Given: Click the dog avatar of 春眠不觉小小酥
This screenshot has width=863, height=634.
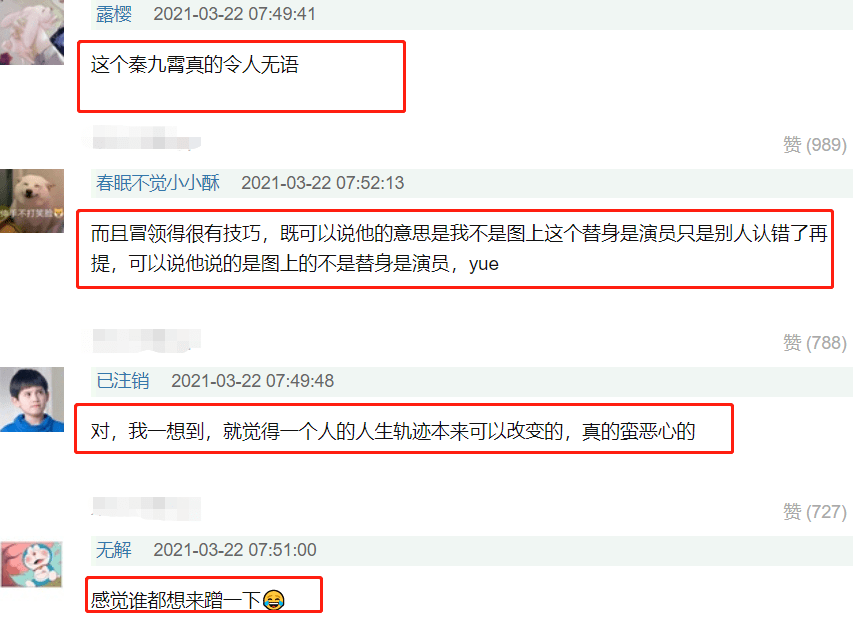Looking at the screenshot, I should click(x=32, y=201).
